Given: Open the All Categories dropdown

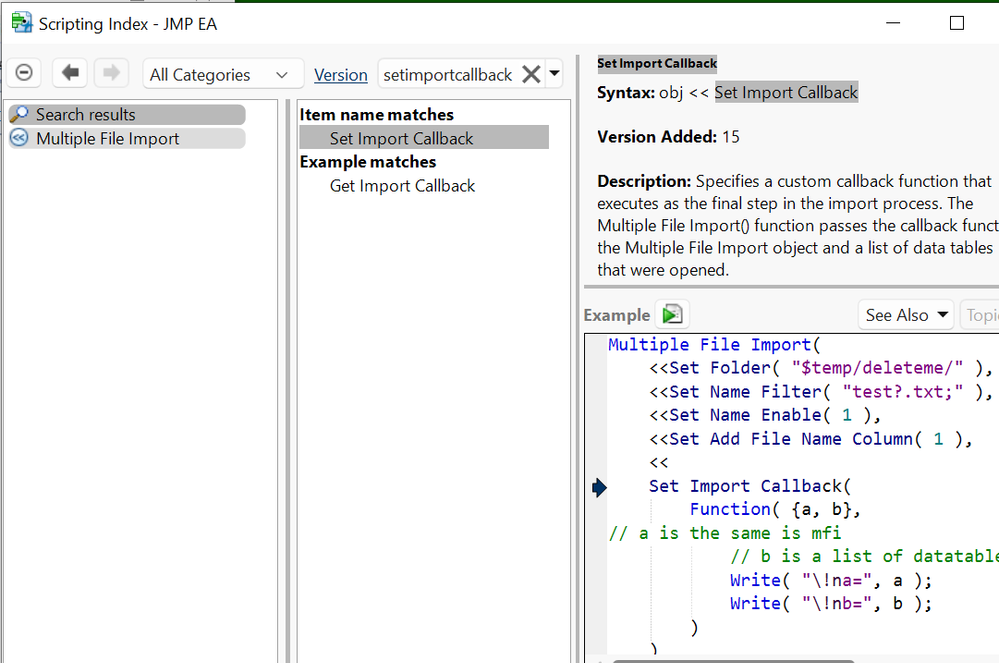Looking at the screenshot, I should pos(220,74).
